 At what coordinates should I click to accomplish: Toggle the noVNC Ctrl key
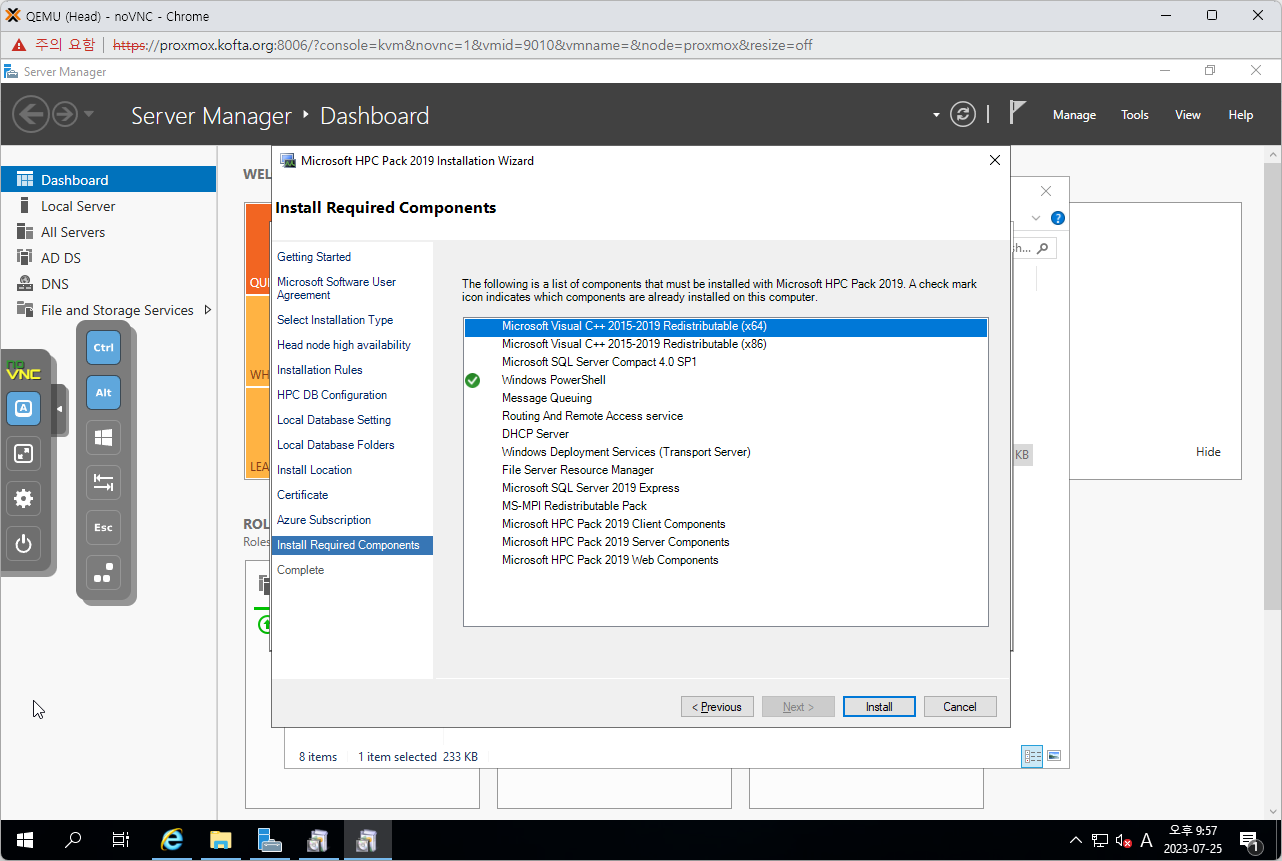pos(103,347)
